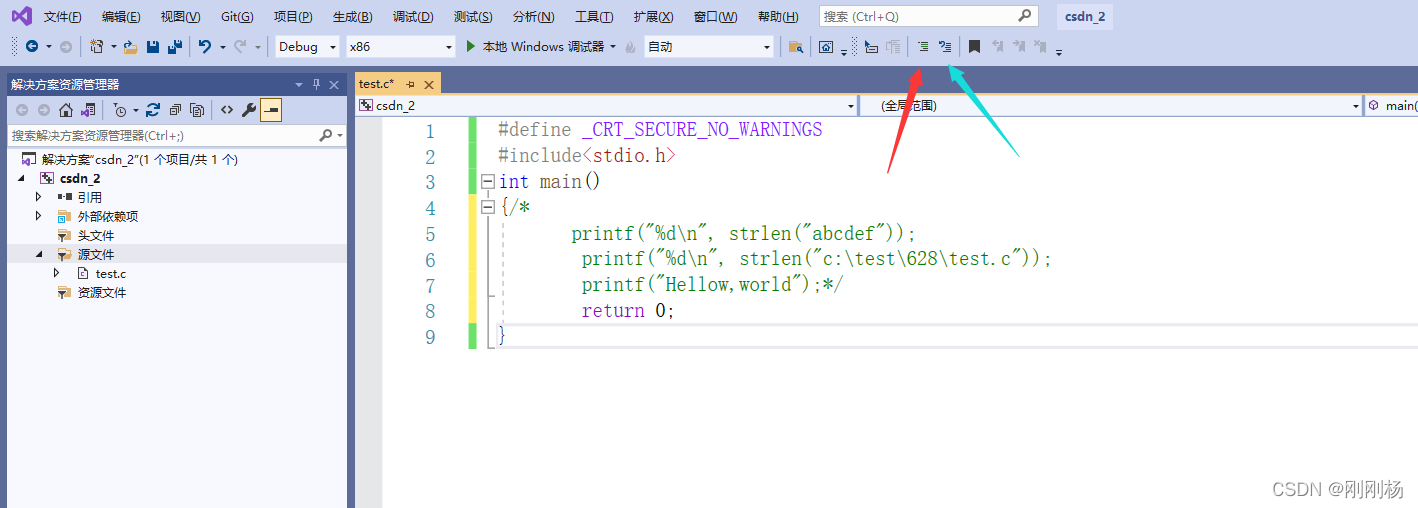Image resolution: width=1418 pixels, height=508 pixels.
Task: Open the csdn_2 project scope dropdown
Action: (851, 105)
